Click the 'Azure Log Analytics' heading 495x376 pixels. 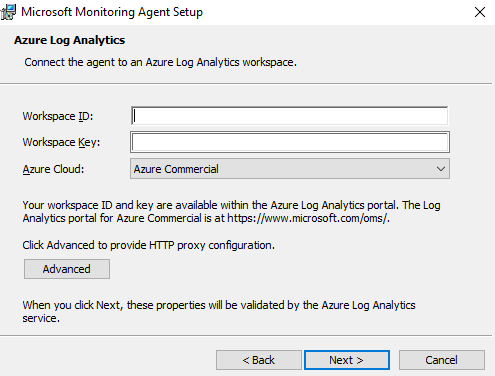click(69, 40)
